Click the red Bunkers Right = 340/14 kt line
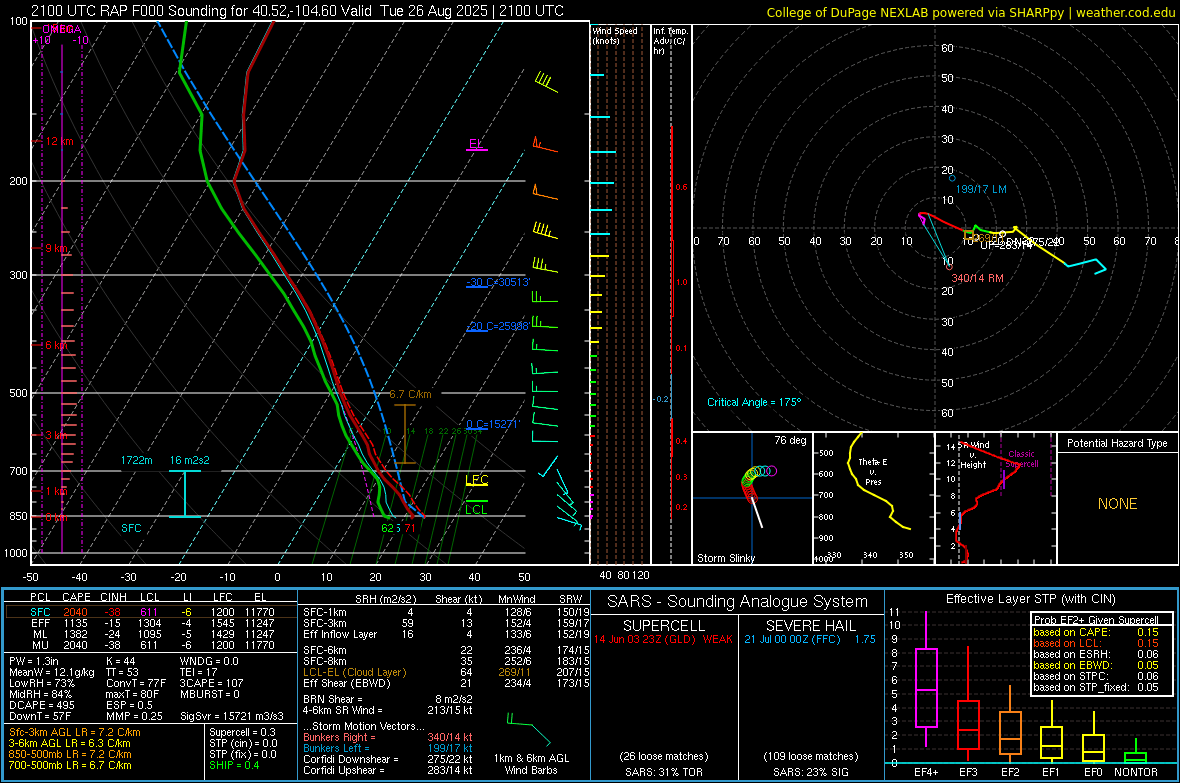This screenshot has width=1180, height=783. tap(388, 737)
